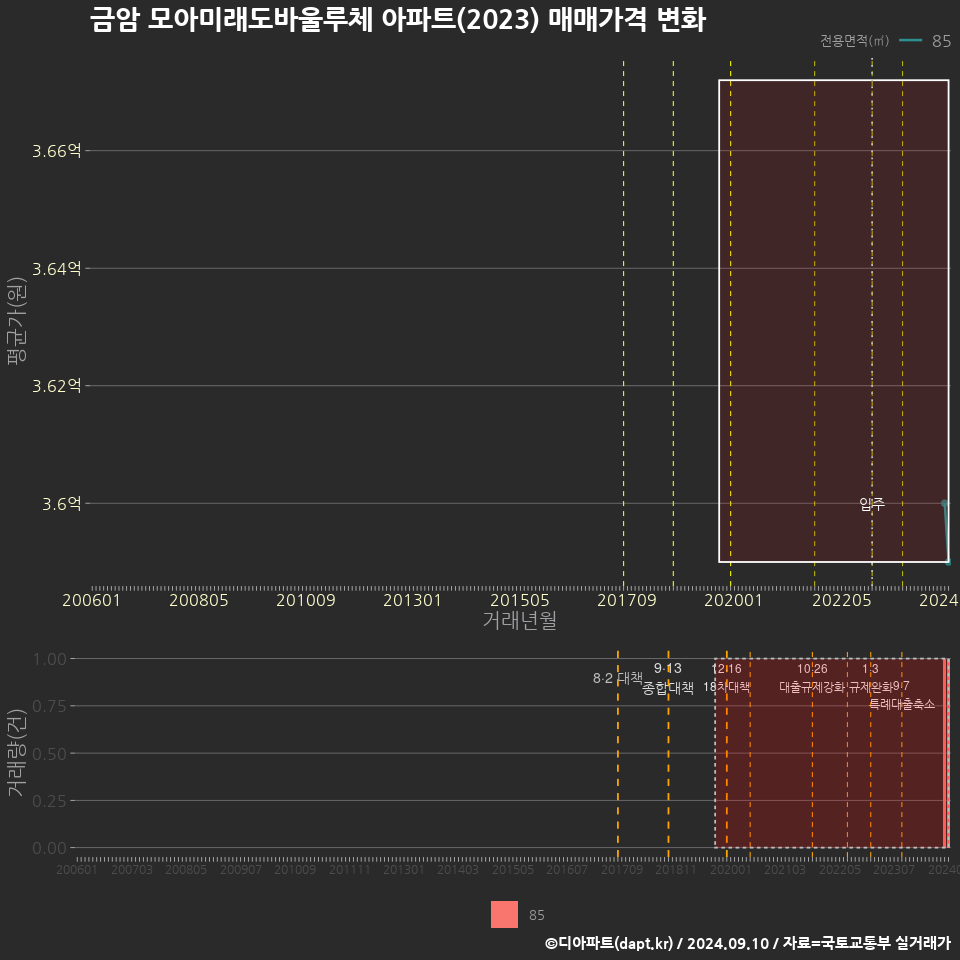The image size is (960, 960).
Task: Select 202001 on the price chart axis
Action: tap(733, 600)
